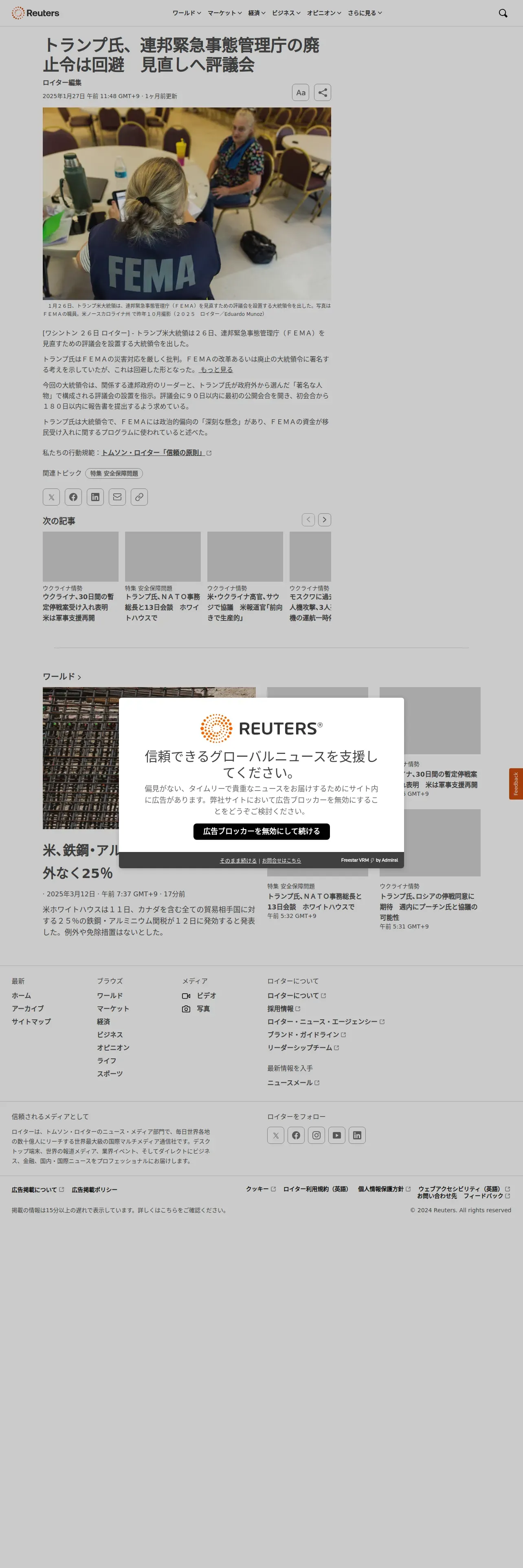Open the vertical Feedback tab
Viewport: 523px width, 1568px height.
pos(516,784)
